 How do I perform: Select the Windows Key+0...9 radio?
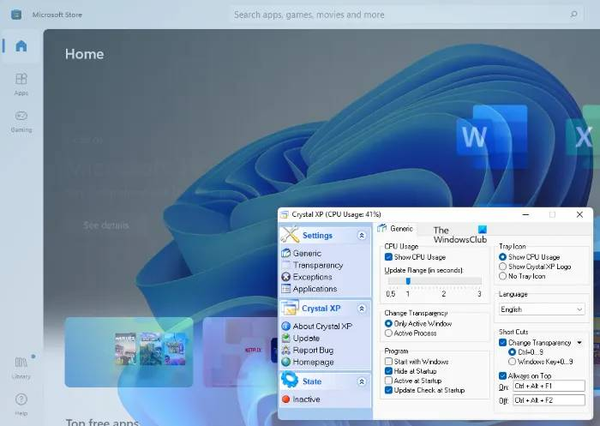(x=512, y=361)
